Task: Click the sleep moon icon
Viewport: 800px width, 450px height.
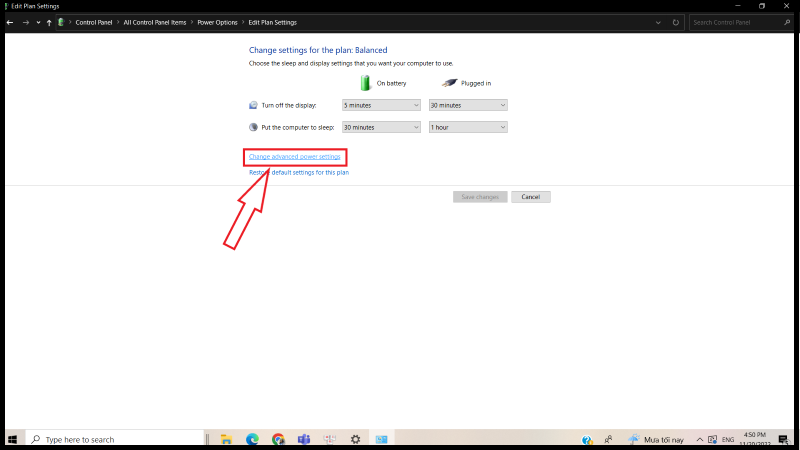Action: (x=253, y=127)
